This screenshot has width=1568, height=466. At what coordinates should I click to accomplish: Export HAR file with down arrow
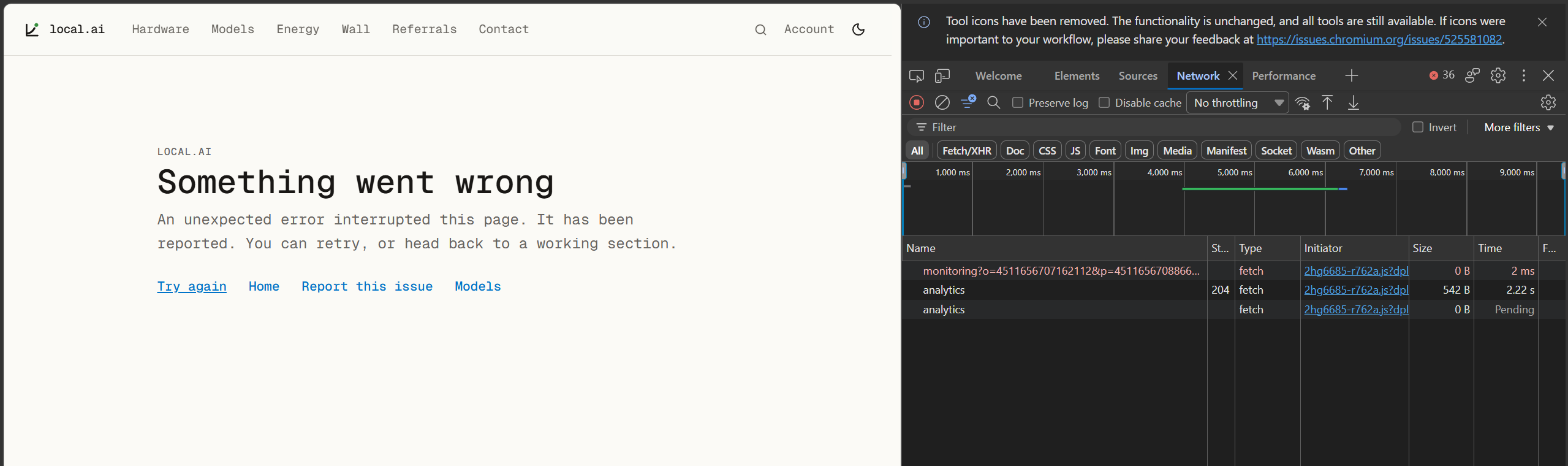tap(1354, 102)
